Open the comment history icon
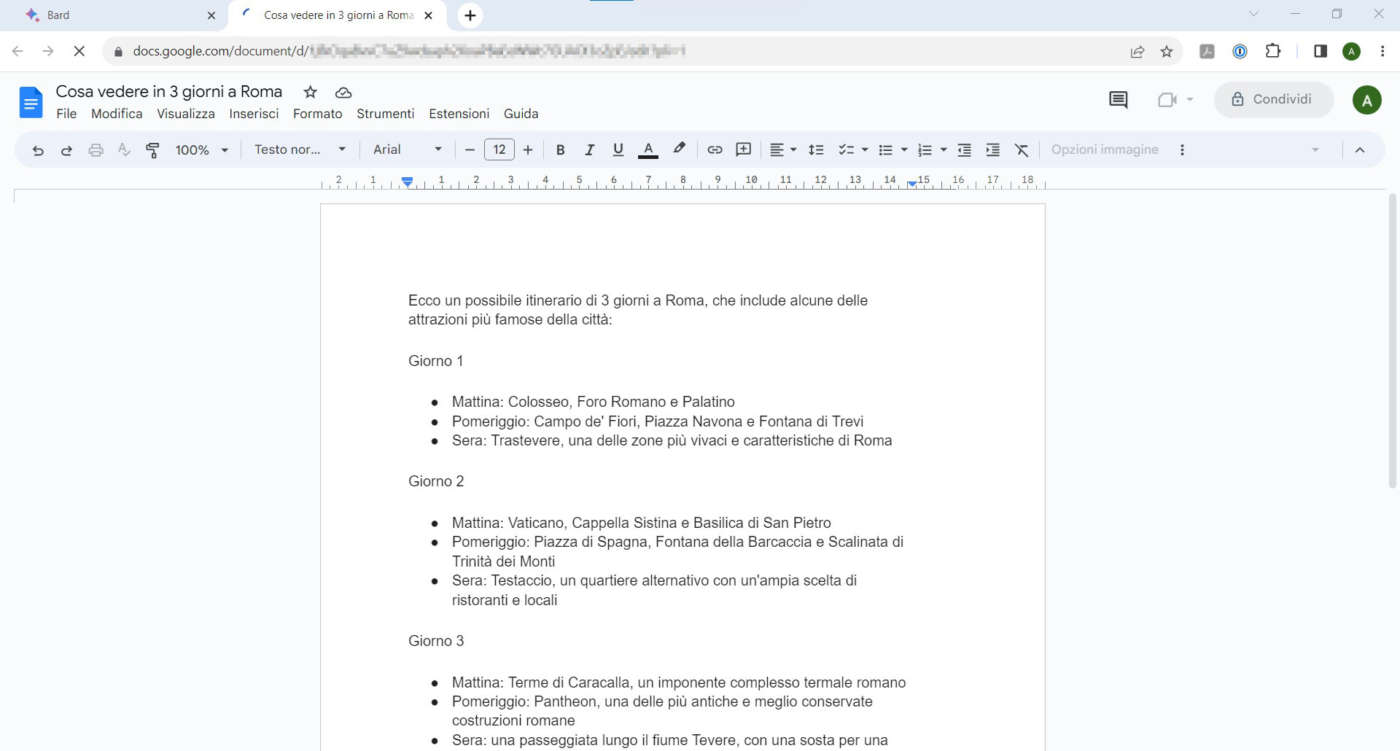The height and width of the screenshot is (751, 1400). coord(1118,100)
